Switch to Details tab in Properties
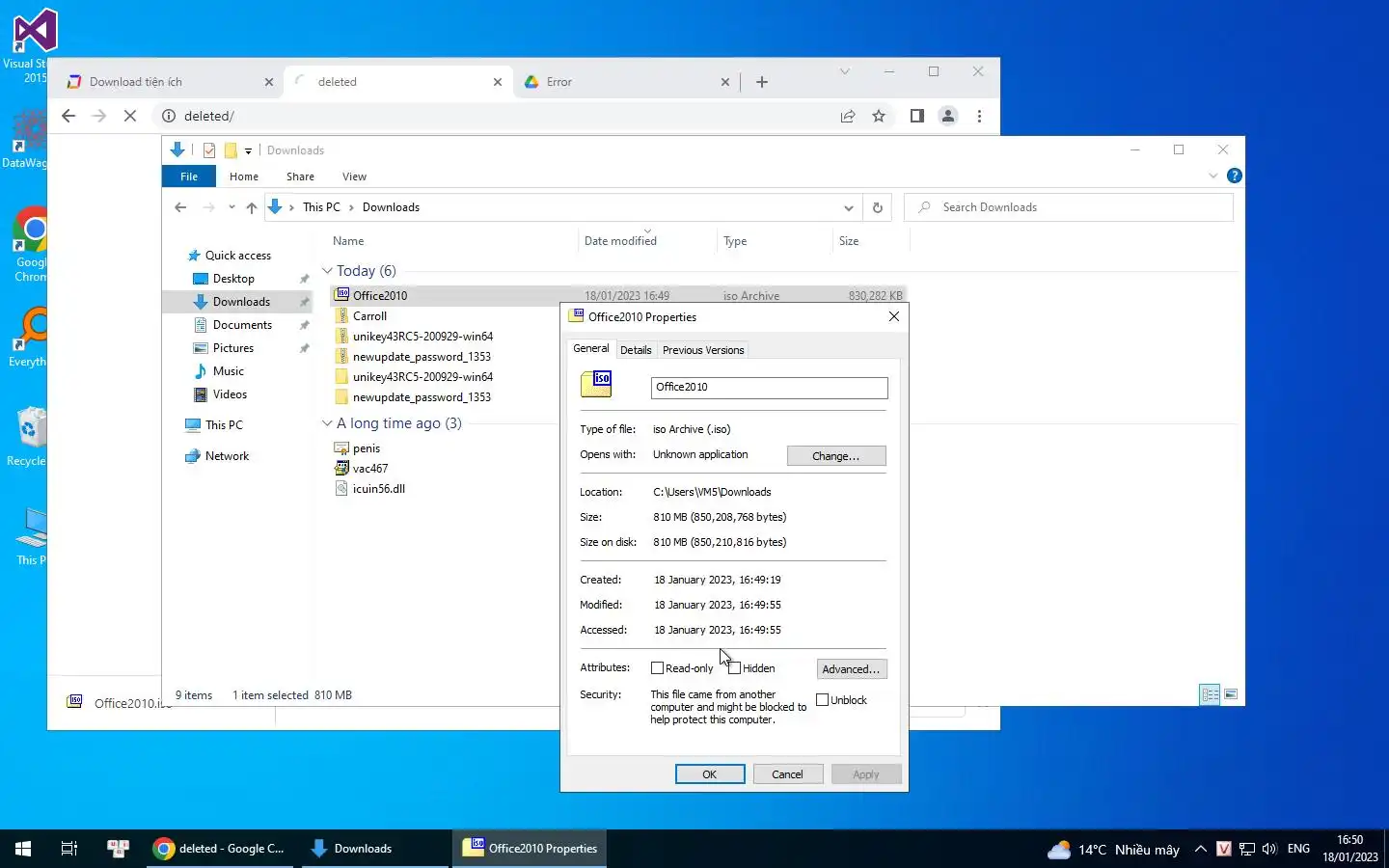 tap(636, 350)
